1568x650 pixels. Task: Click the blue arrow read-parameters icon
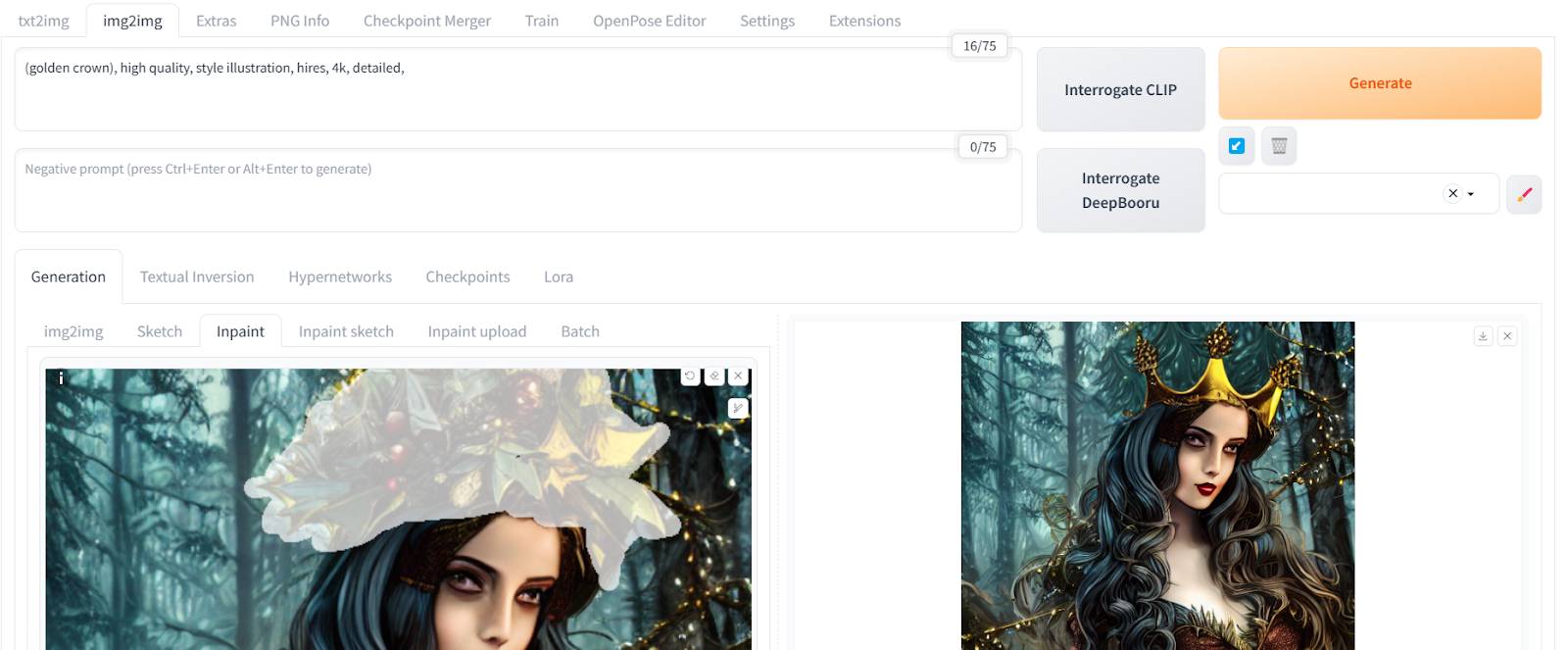[1237, 145]
